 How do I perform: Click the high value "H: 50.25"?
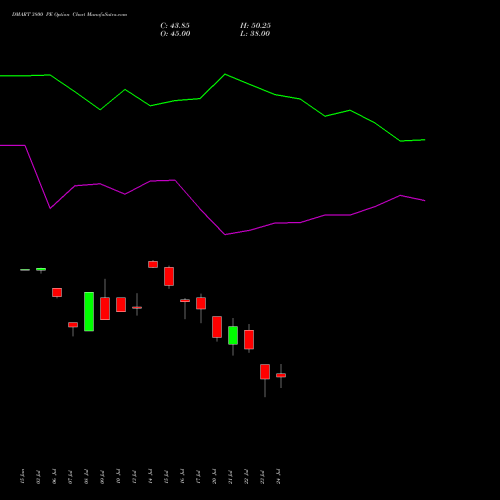pyautogui.click(x=255, y=26)
